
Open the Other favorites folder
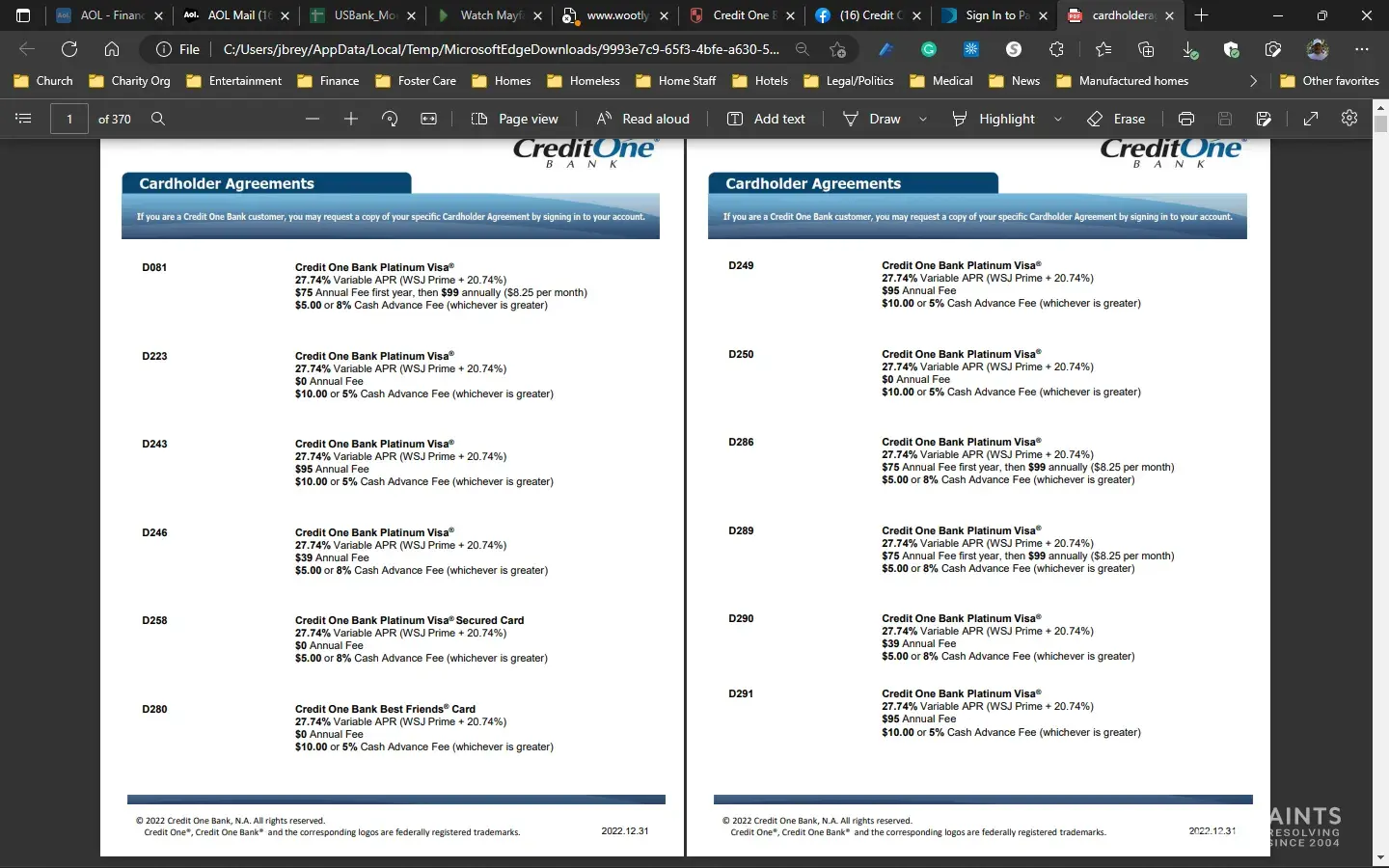click(1328, 81)
